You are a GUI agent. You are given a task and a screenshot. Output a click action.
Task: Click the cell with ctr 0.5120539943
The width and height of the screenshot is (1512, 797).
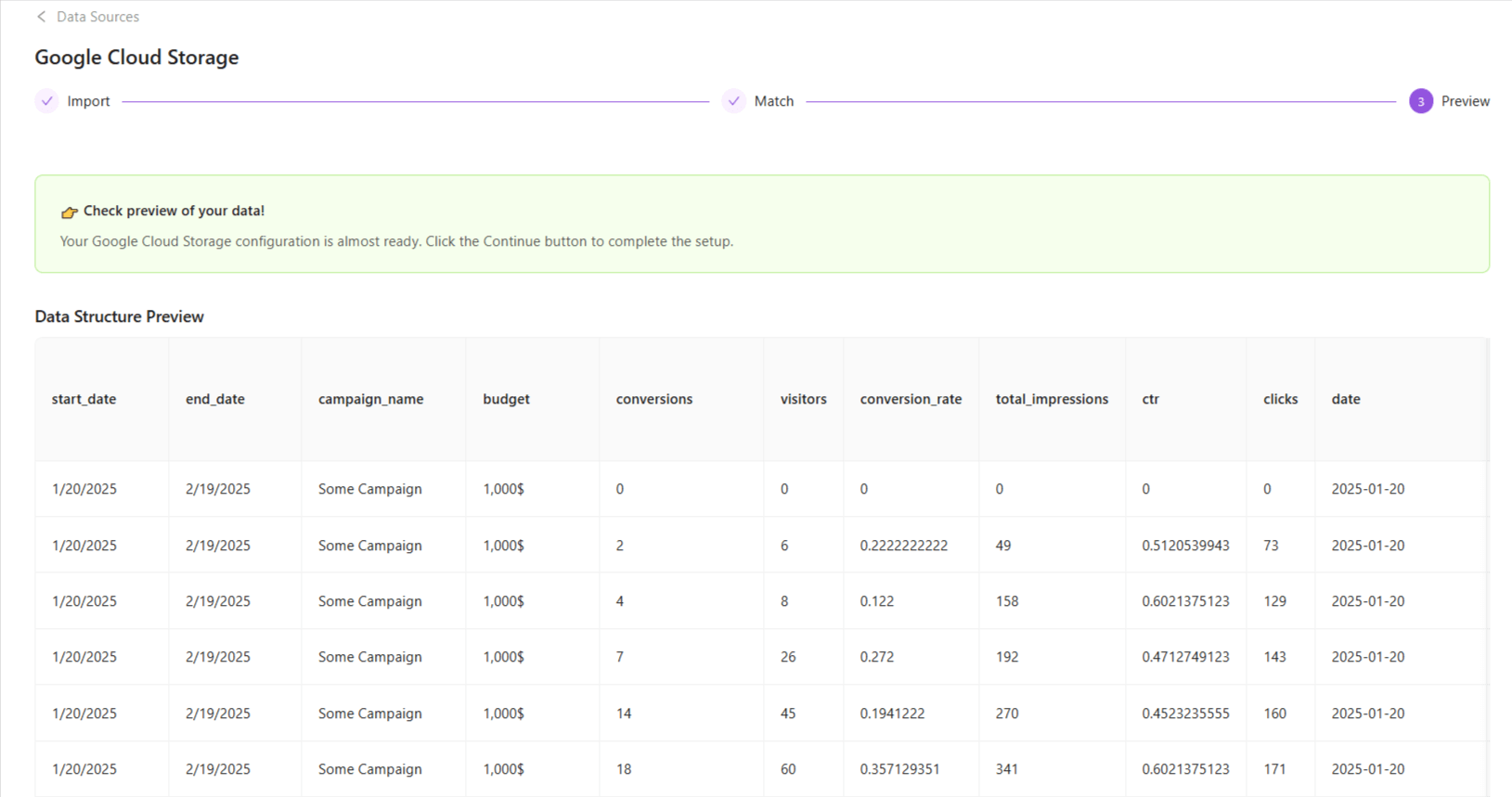coord(1185,546)
